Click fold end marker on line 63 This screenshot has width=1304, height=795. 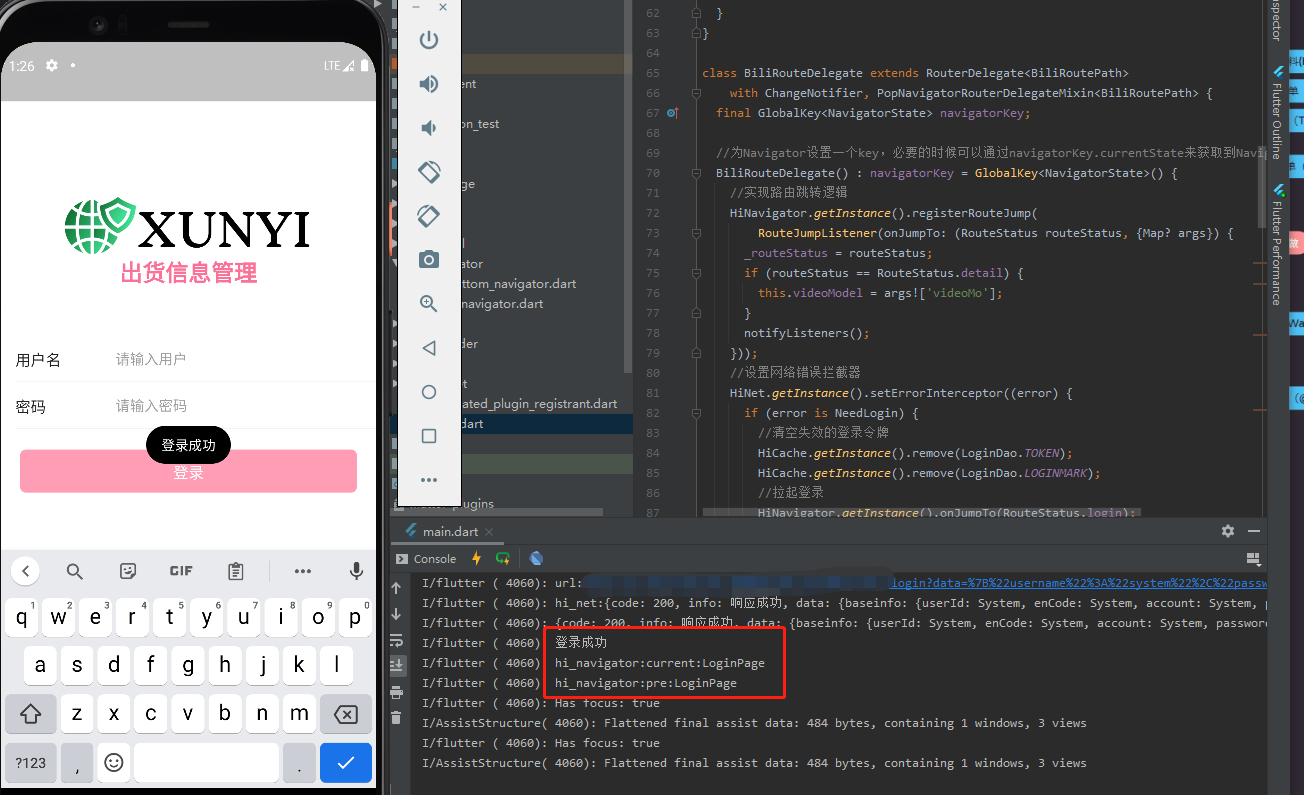coord(697,33)
